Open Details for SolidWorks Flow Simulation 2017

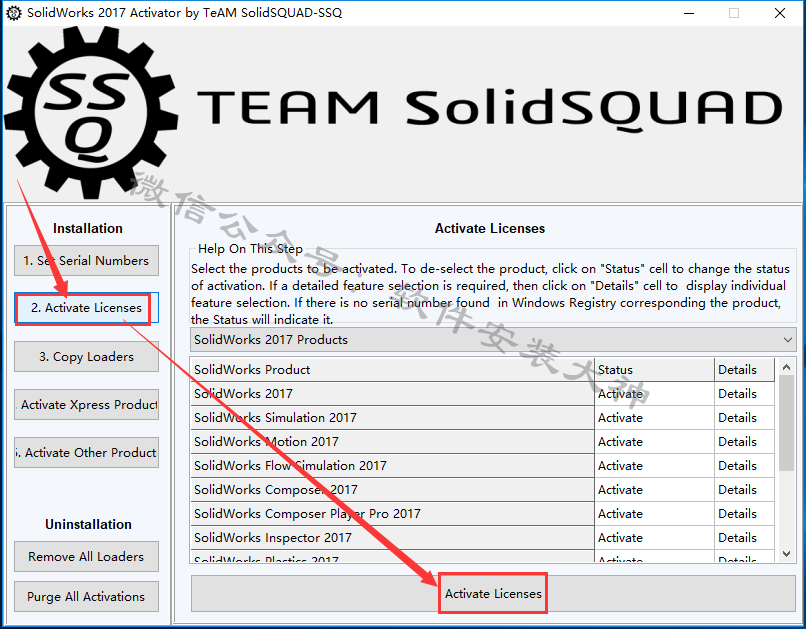click(744, 466)
